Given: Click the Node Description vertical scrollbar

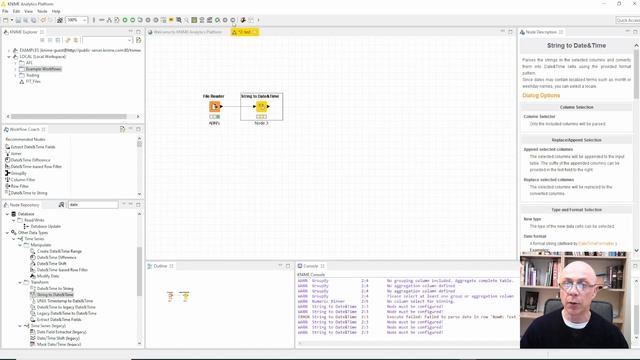Looking at the screenshot, I should 636,73.
